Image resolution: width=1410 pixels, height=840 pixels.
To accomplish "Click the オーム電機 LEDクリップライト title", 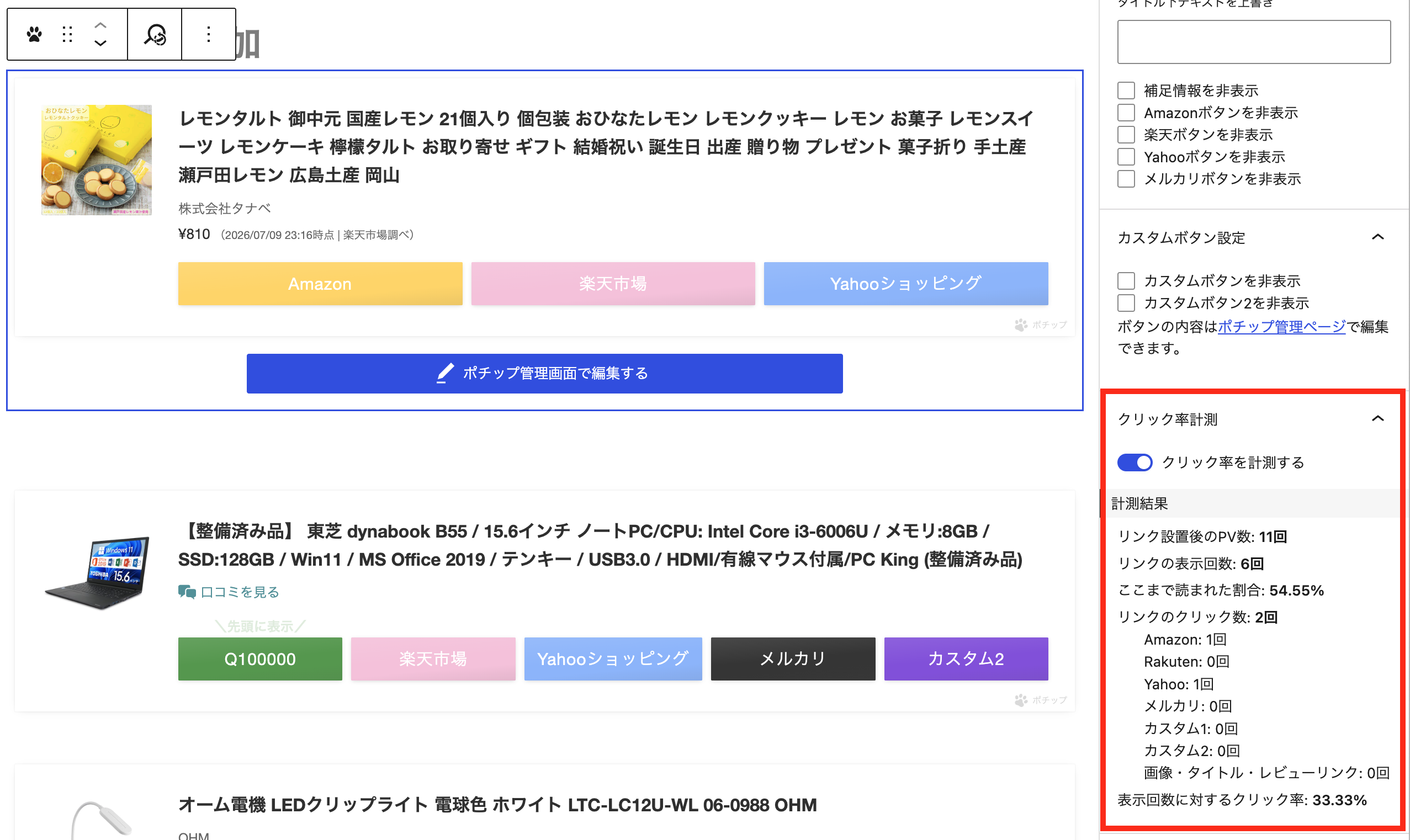I will tap(497, 805).
